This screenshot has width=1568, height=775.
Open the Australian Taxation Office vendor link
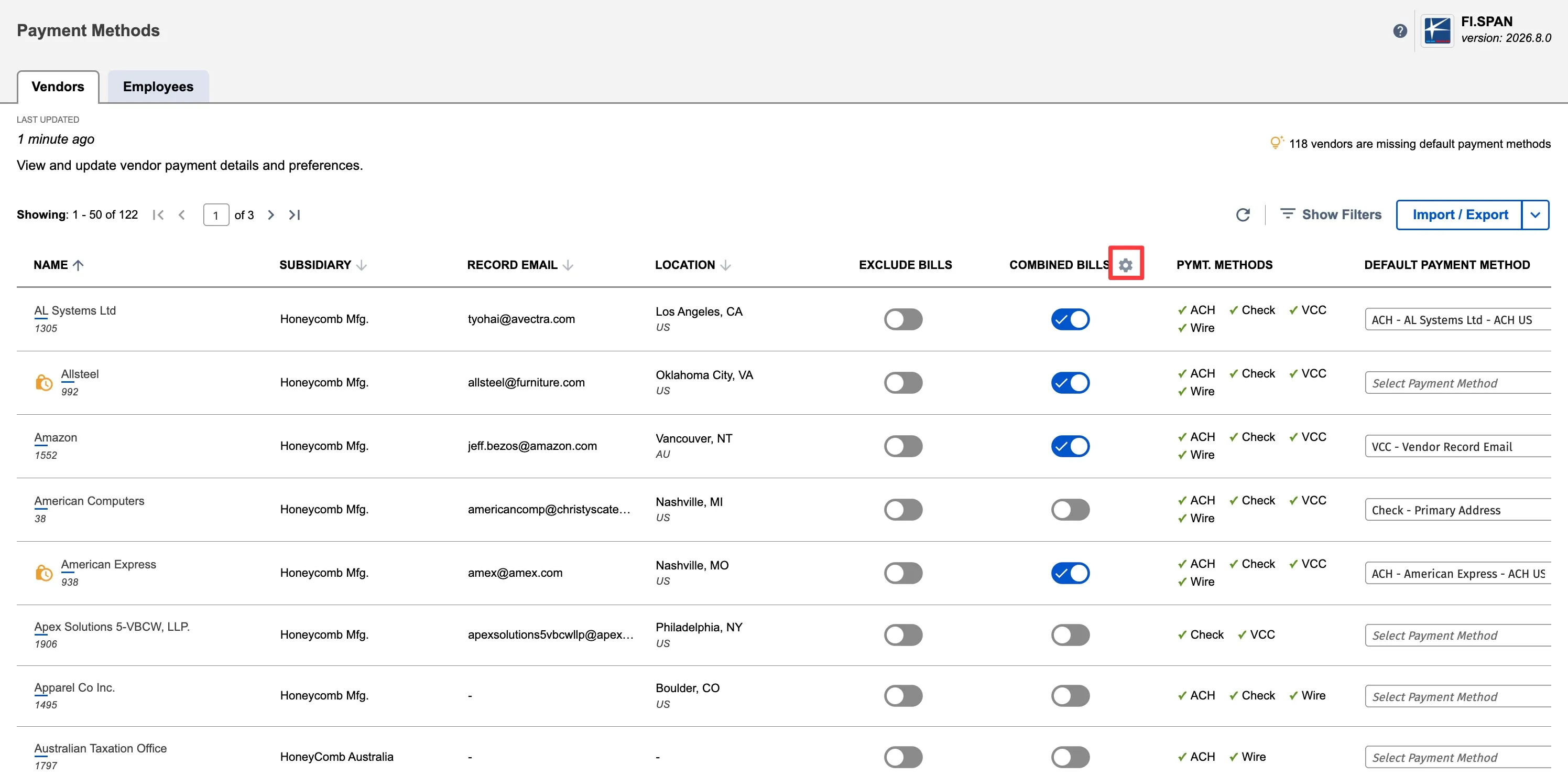point(101,748)
